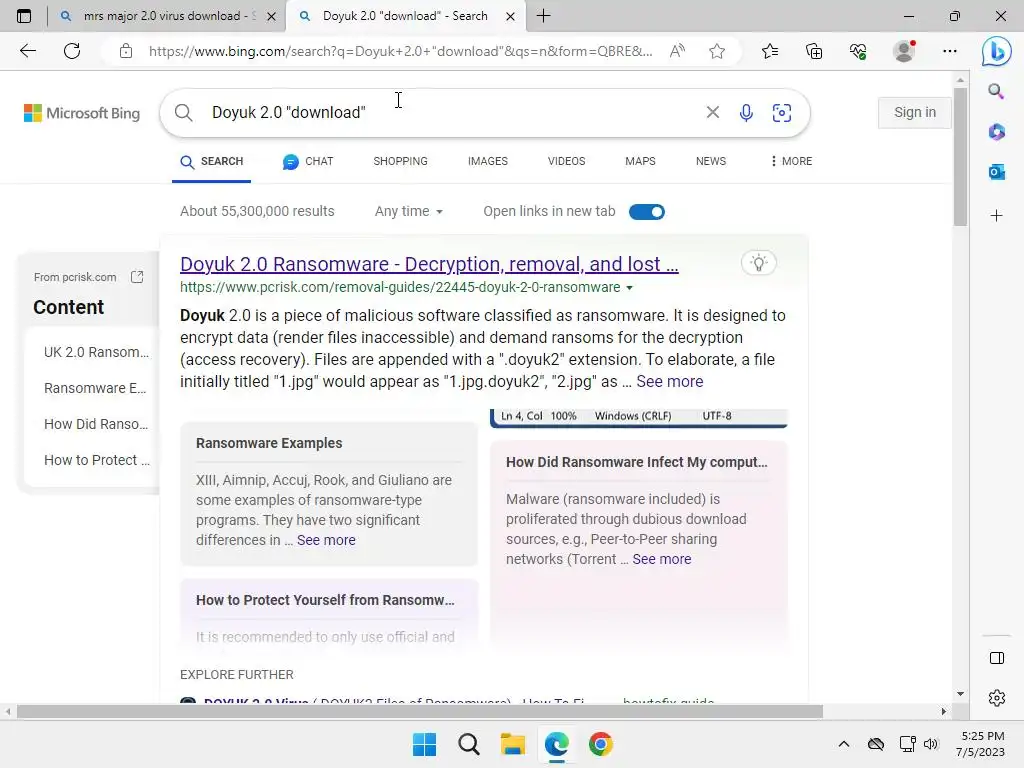Expand the MORE search categories menu
1024x768 pixels.
coord(791,161)
